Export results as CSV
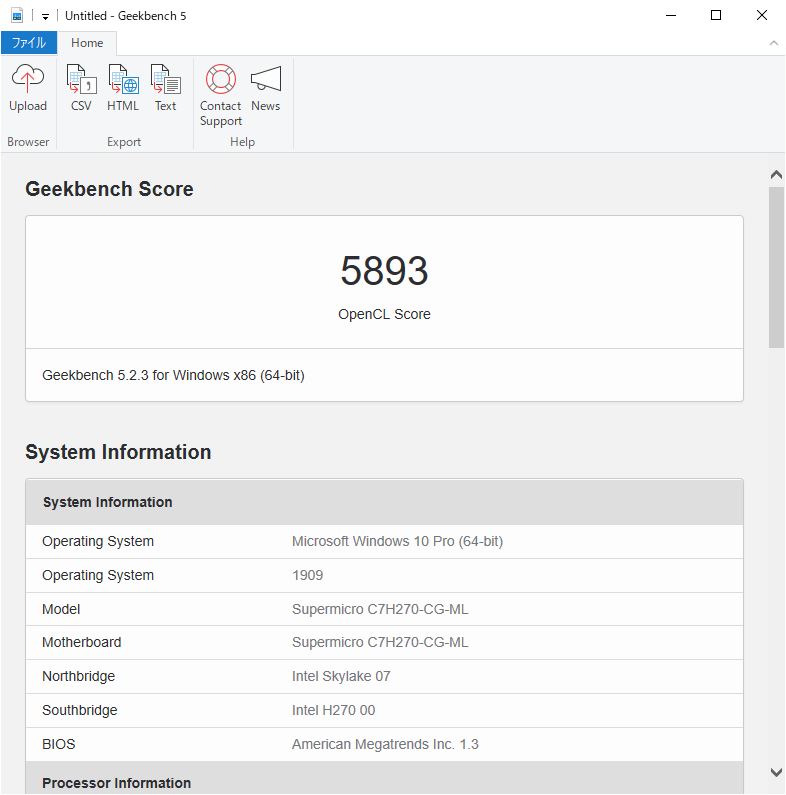The height and width of the screenshot is (795, 786). [81, 88]
